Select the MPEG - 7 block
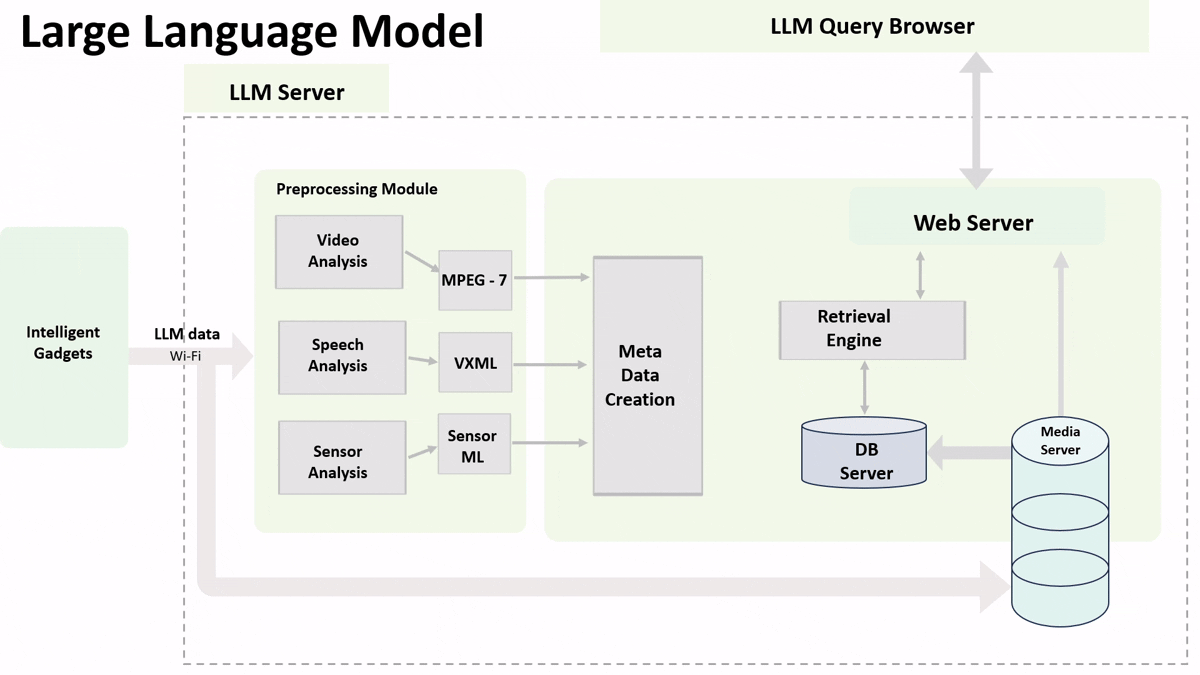The image size is (1200, 675). tap(475, 280)
